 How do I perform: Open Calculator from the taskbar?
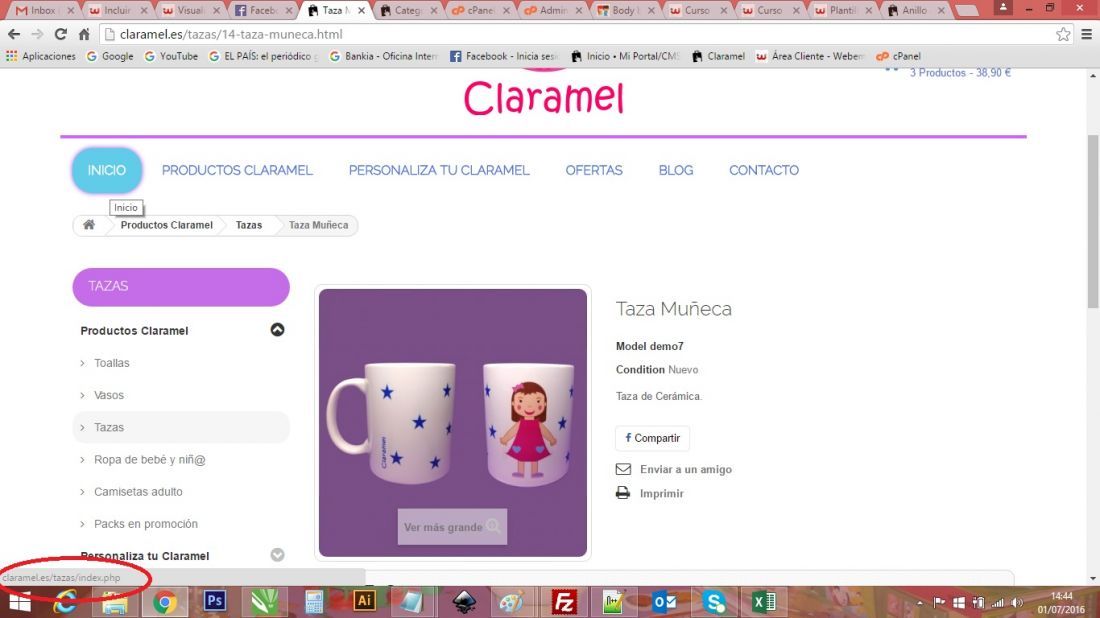click(x=314, y=601)
